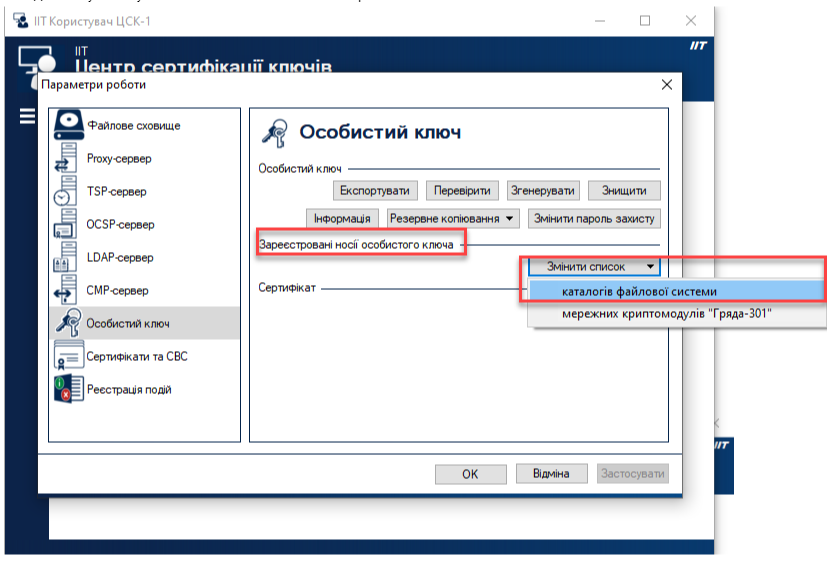Viewport: 836px width, 561px height.
Task: Select TSP-сервер settings section
Action: tap(145, 191)
